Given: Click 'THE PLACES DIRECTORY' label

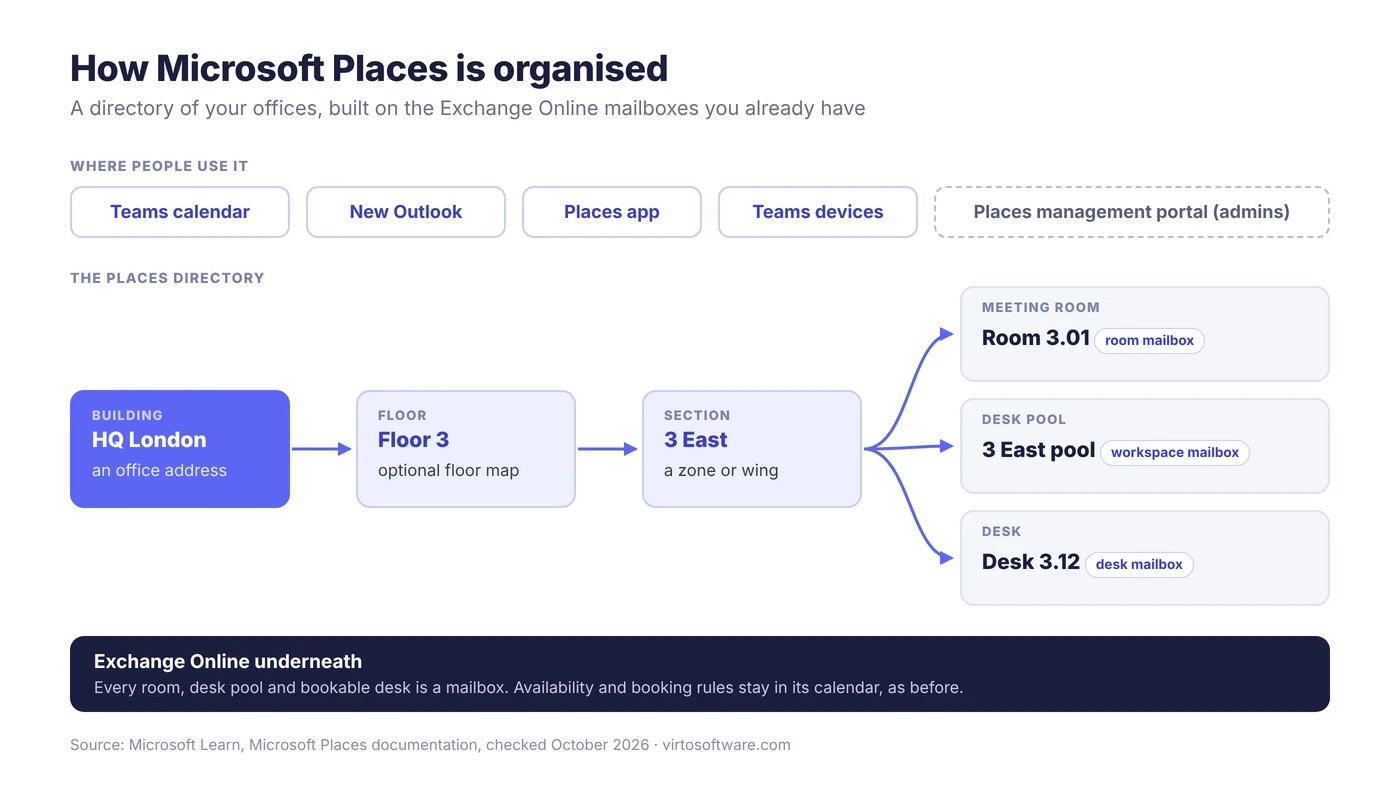Looking at the screenshot, I should (167, 278).
